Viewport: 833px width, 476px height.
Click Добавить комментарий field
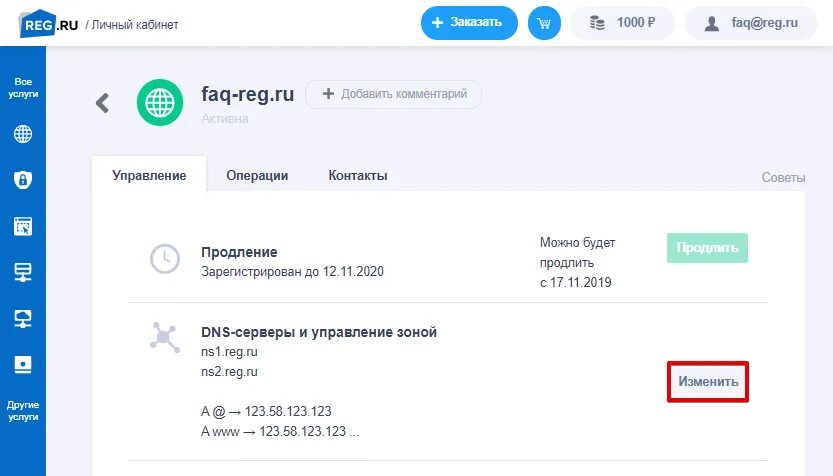393,94
